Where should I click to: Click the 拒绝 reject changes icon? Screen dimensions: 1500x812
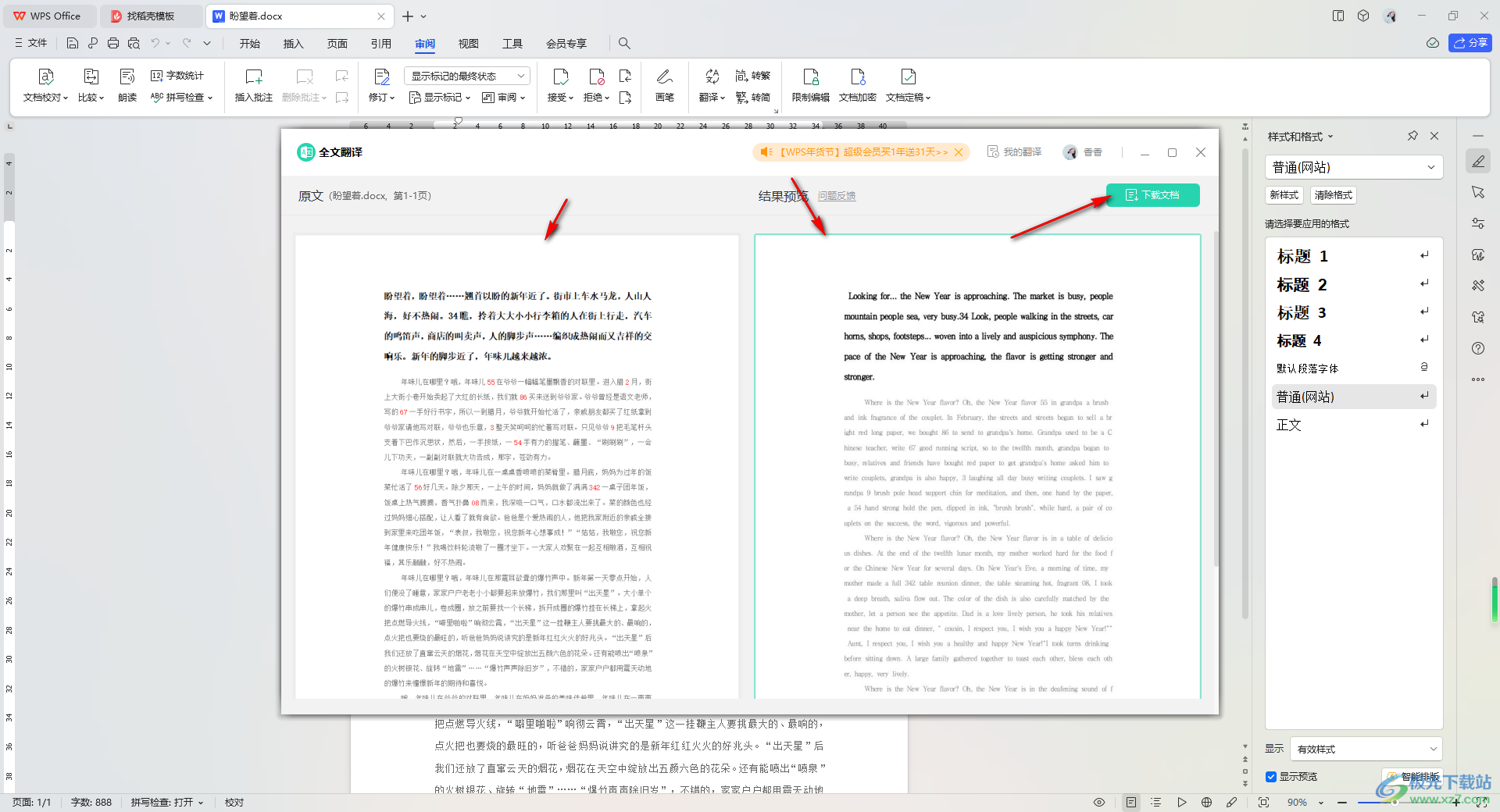[596, 77]
